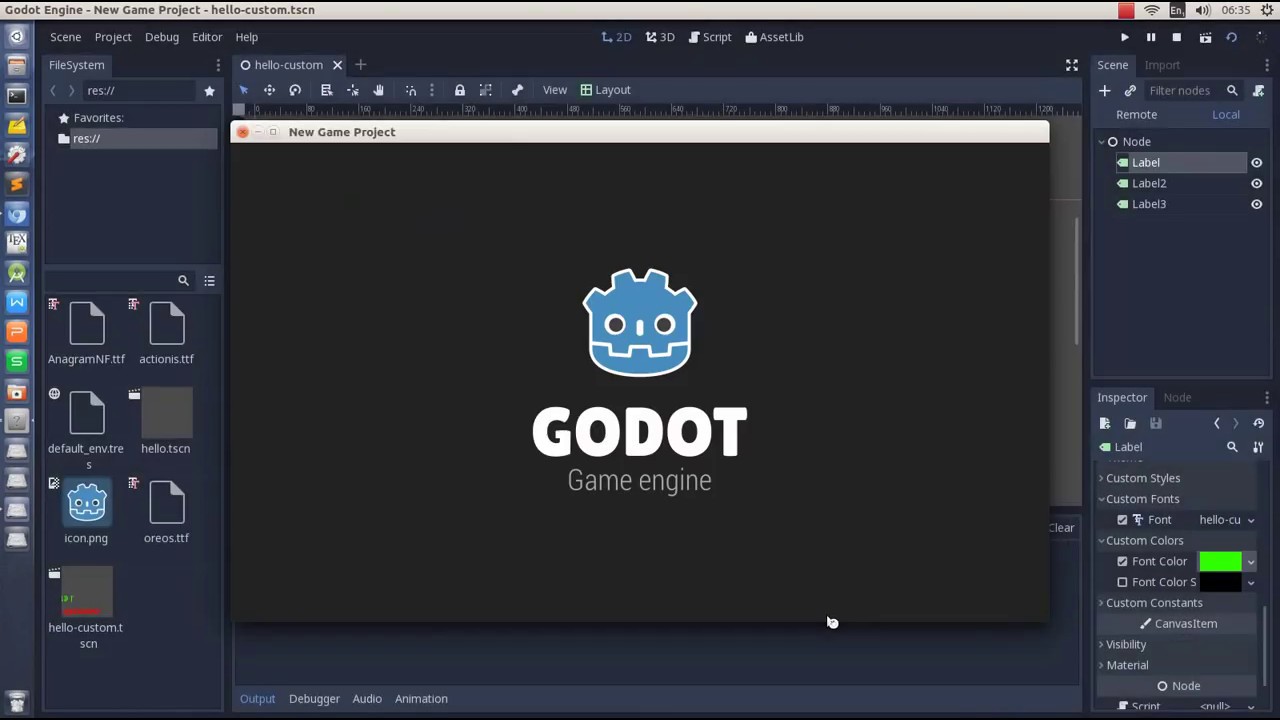Open the Debugger bottom panel

tap(314, 699)
